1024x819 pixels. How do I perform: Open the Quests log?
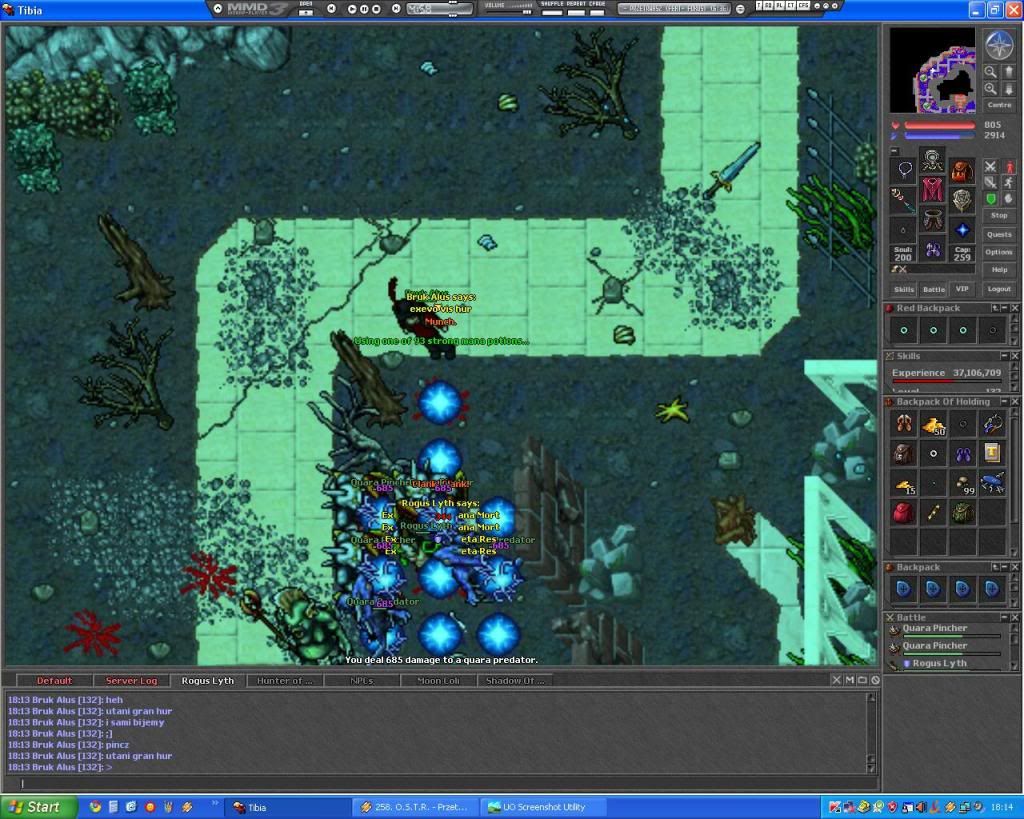click(x=999, y=234)
